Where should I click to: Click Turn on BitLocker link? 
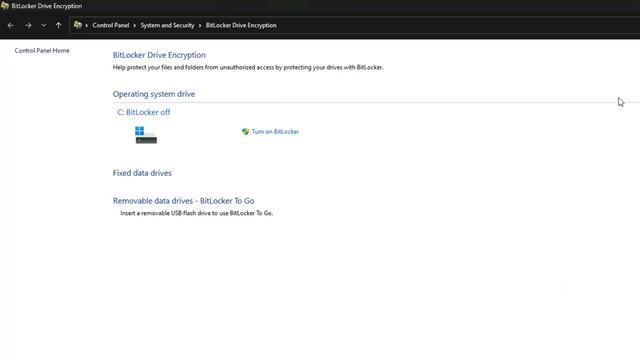click(275, 131)
